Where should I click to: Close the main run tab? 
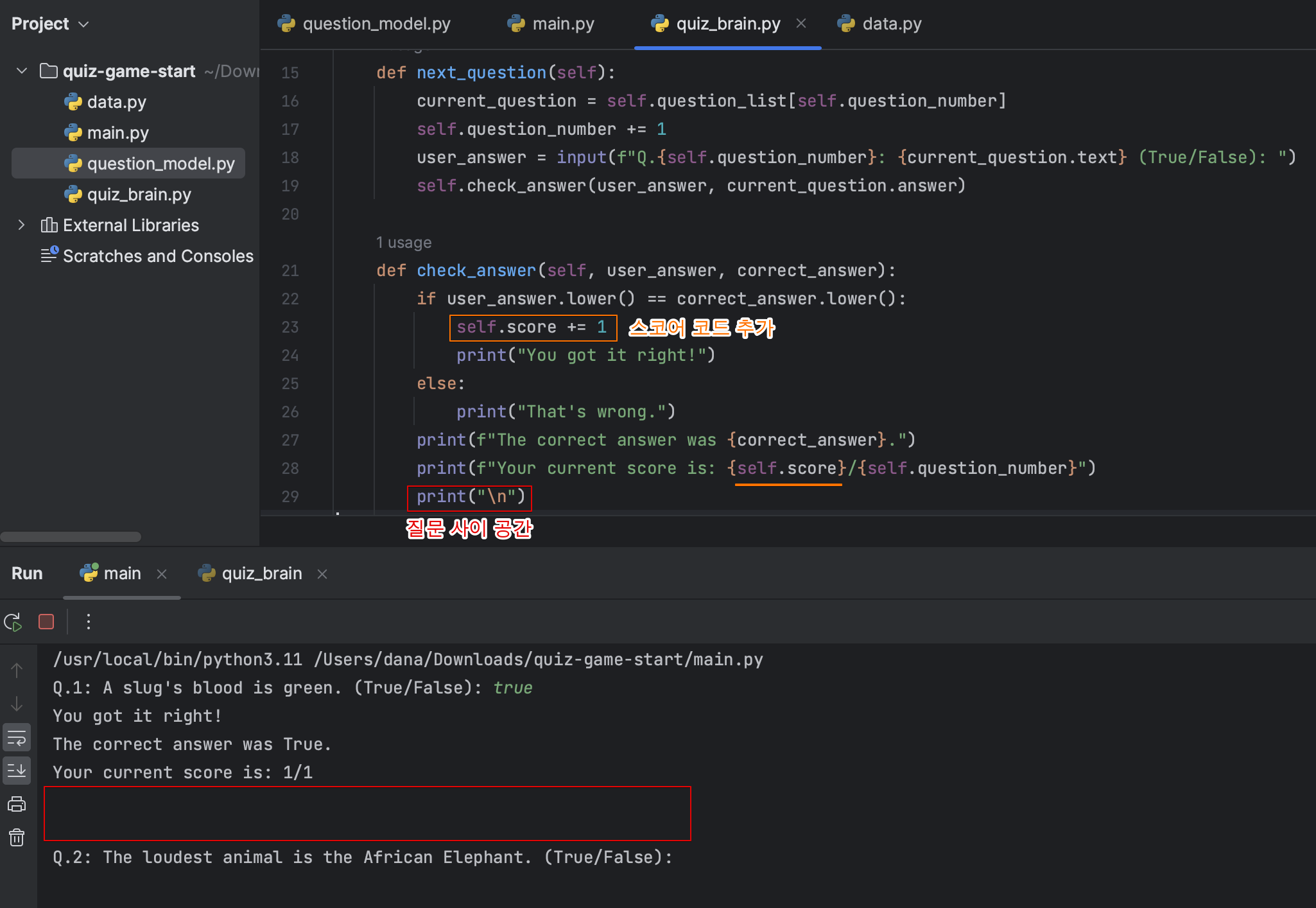pos(162,573)
